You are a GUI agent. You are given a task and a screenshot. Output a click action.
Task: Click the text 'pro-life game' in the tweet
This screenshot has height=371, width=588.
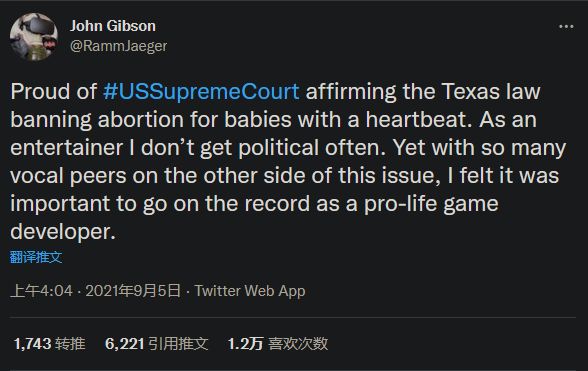coord(431,204)
